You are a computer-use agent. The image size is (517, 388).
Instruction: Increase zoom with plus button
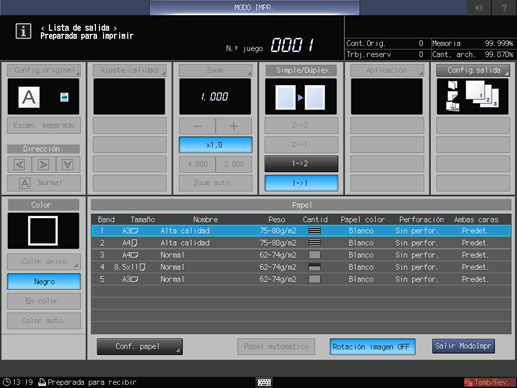pos(234,126)
